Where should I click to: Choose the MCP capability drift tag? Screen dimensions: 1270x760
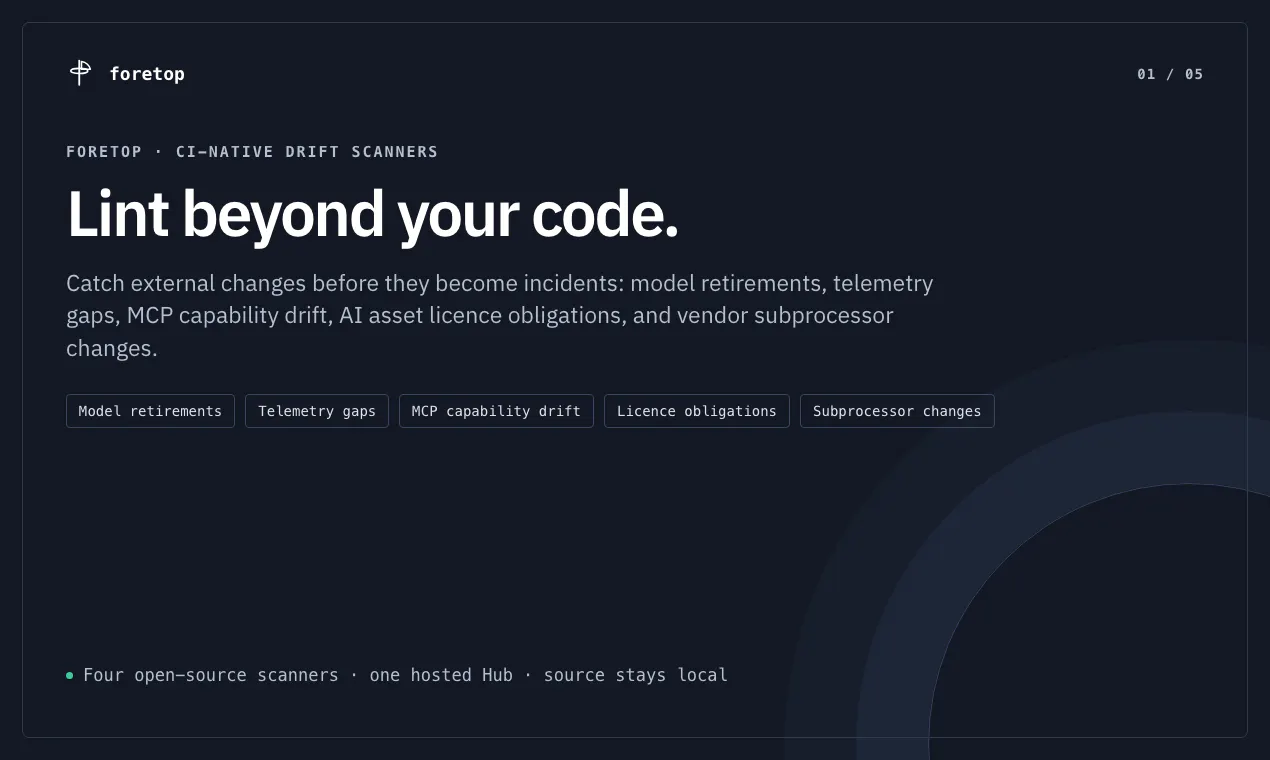pyautogui.click(x=496, y=411)
